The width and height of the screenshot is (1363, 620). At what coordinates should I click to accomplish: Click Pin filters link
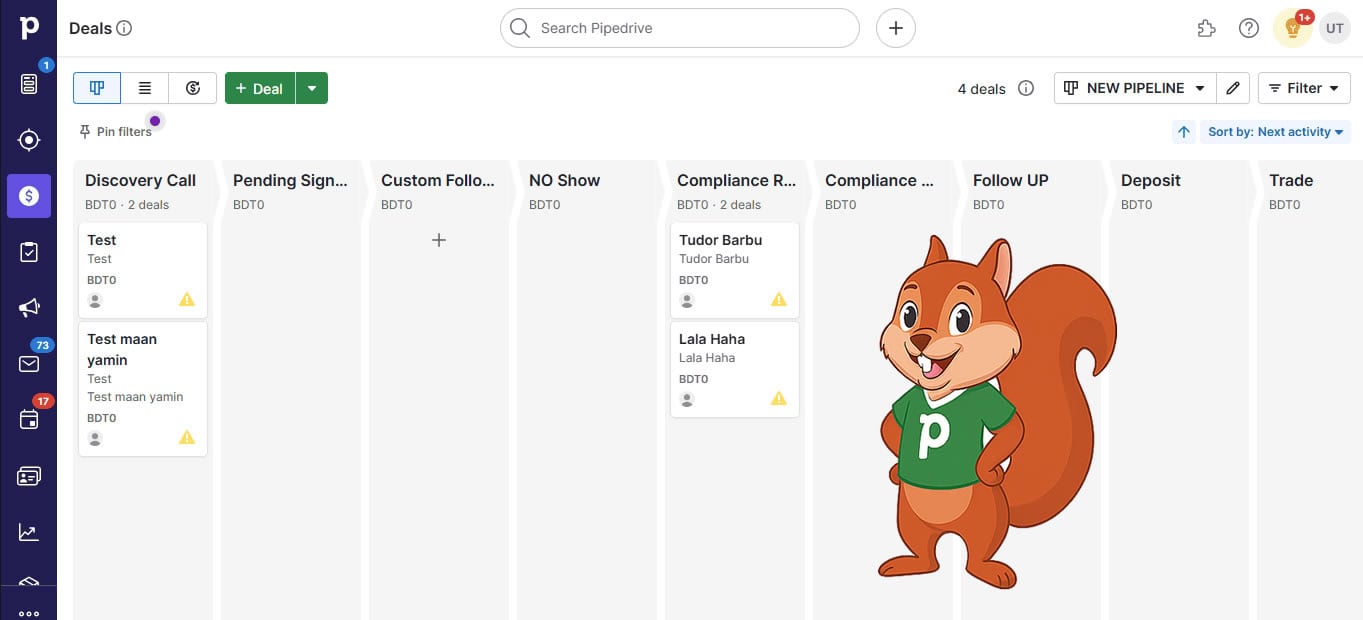coord(116,132)
